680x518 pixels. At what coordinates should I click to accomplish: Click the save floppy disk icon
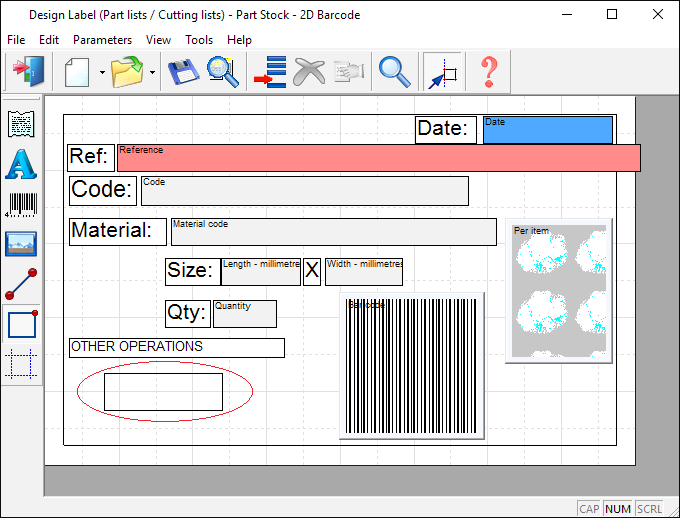pyautogui.click(x=181, y=72)
